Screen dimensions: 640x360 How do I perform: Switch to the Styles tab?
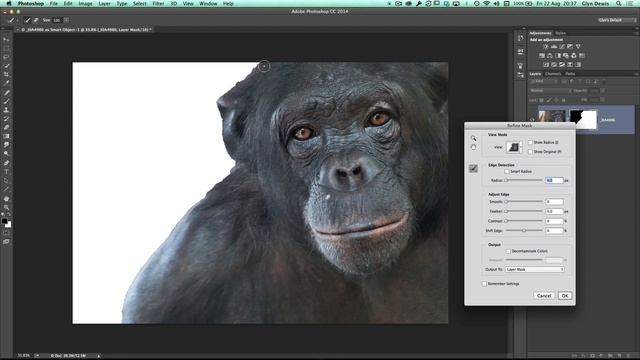coord(560,33)
